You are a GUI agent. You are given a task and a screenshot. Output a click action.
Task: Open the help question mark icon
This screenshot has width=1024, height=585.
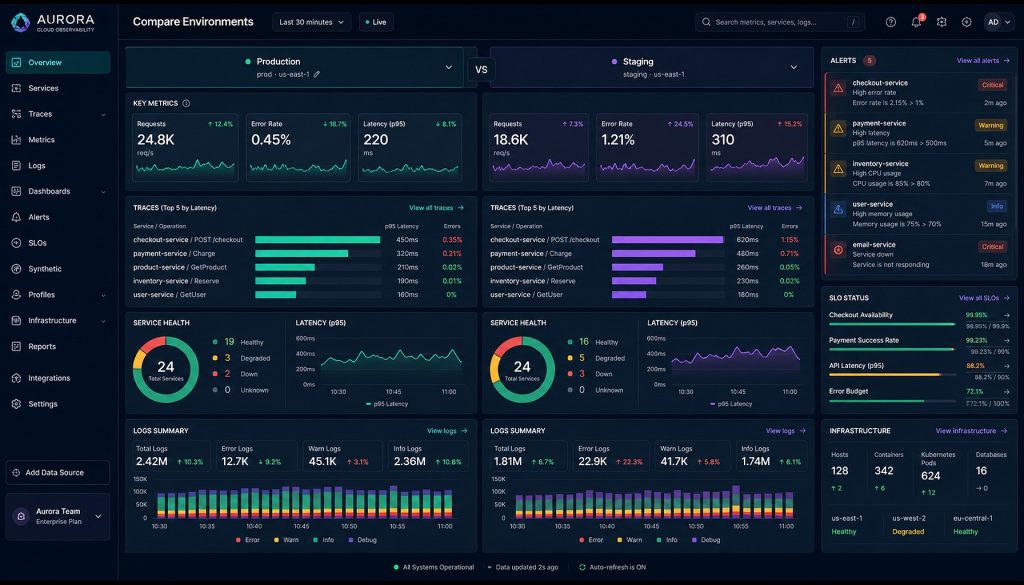pos(891,22)
